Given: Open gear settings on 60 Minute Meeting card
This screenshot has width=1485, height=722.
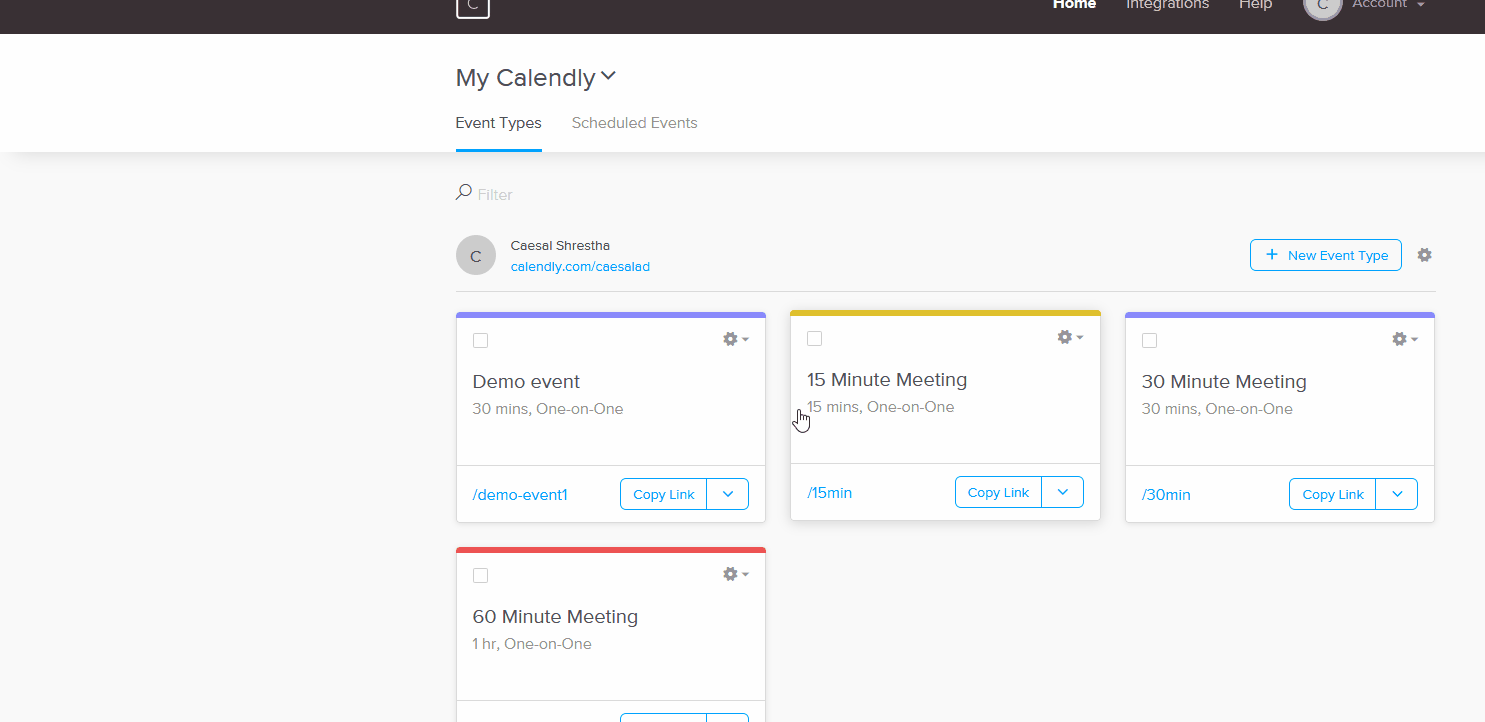Looking at the screenshot, I should (x=736, y=575).
